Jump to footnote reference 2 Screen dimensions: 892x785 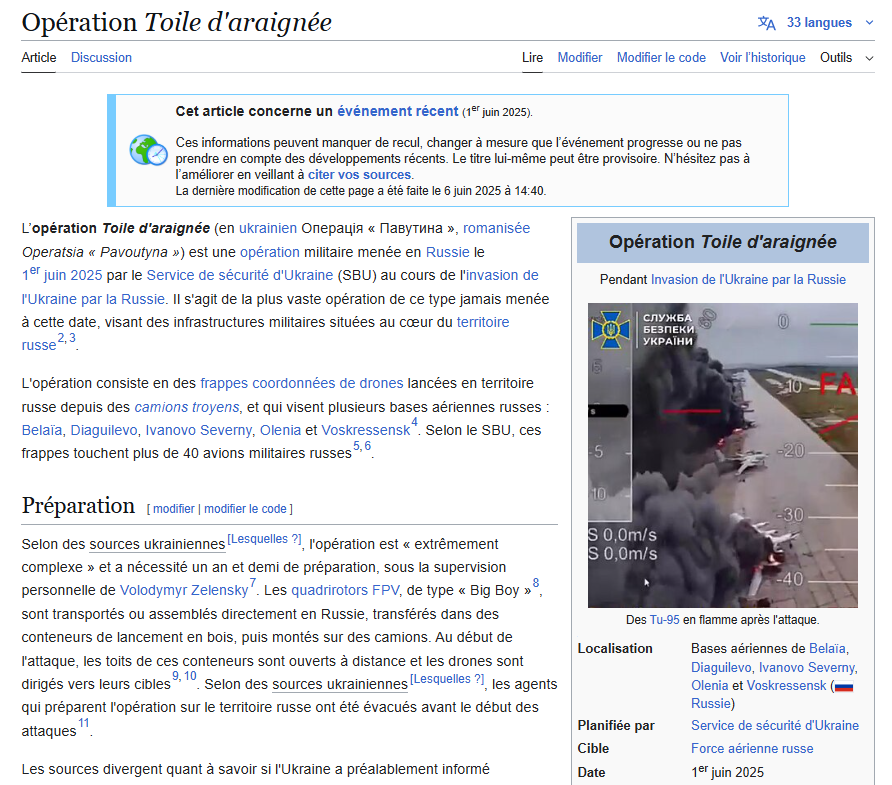pyautogui.click(x=61, y=338)
